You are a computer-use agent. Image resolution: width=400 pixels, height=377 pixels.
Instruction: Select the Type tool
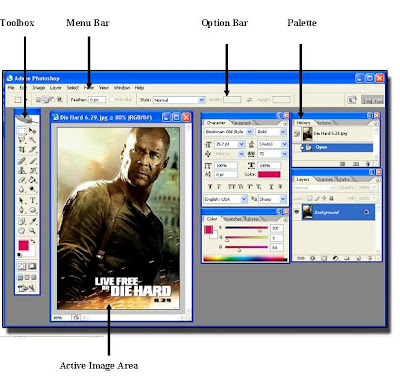(32, 200)
